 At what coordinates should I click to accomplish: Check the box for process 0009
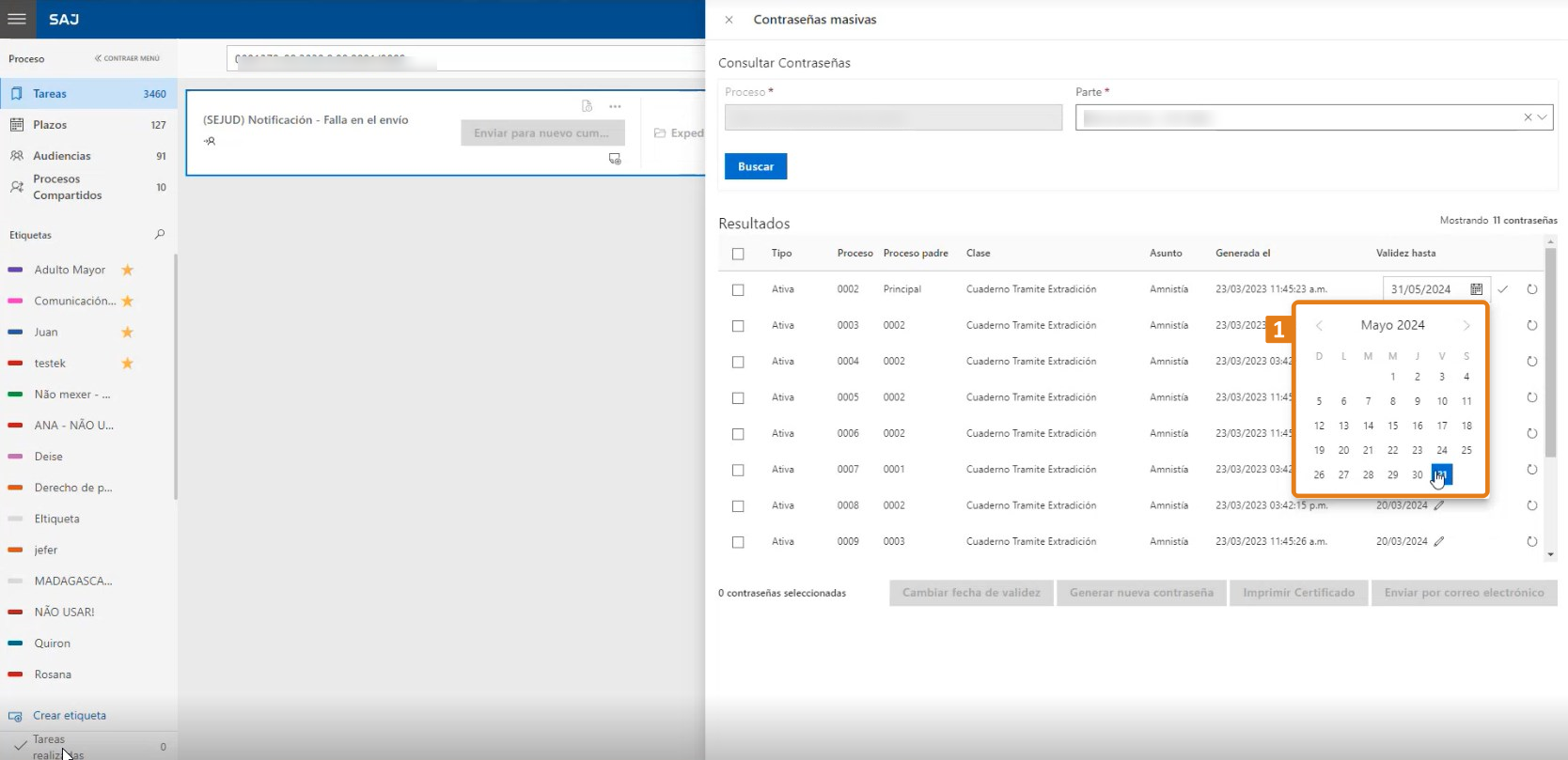738,542
